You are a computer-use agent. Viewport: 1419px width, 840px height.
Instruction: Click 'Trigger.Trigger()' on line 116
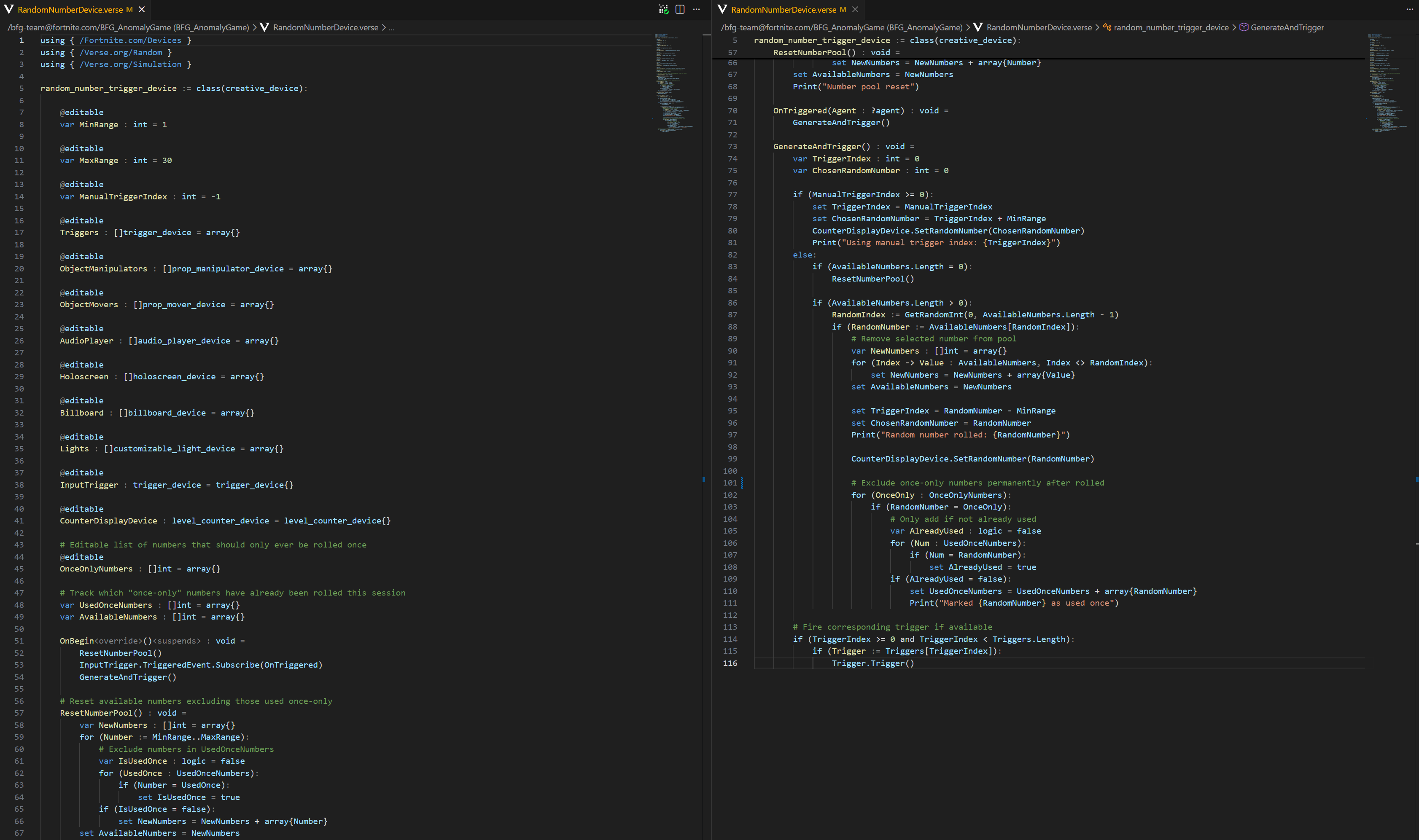872,663
